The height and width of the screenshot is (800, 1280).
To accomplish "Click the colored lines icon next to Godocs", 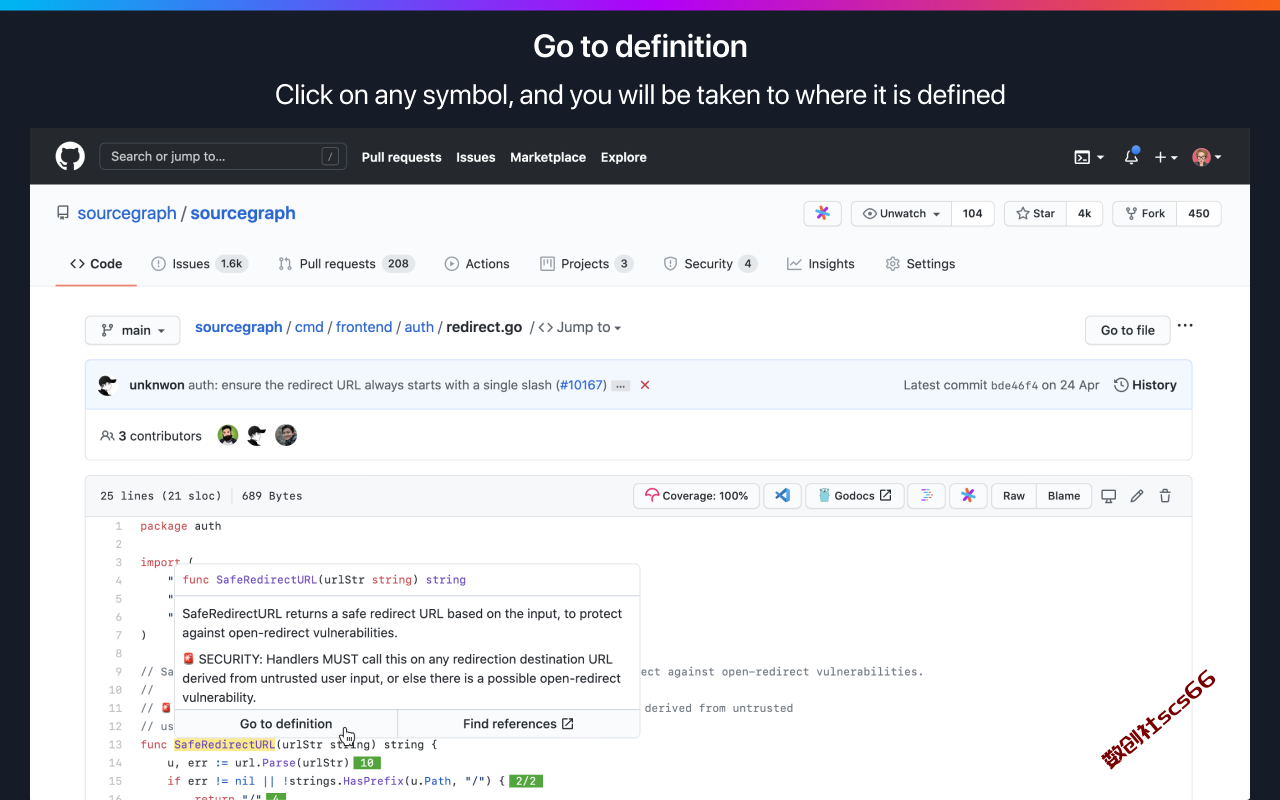I will coord(927,496).
